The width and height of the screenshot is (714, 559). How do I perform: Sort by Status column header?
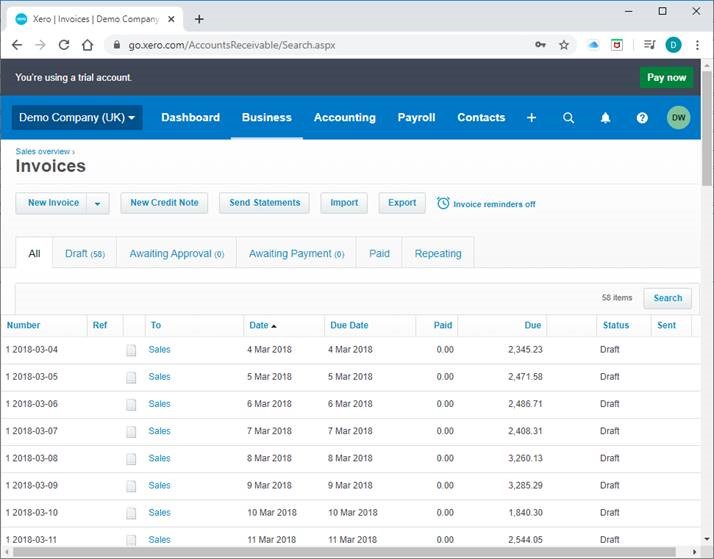coord(616,325)
